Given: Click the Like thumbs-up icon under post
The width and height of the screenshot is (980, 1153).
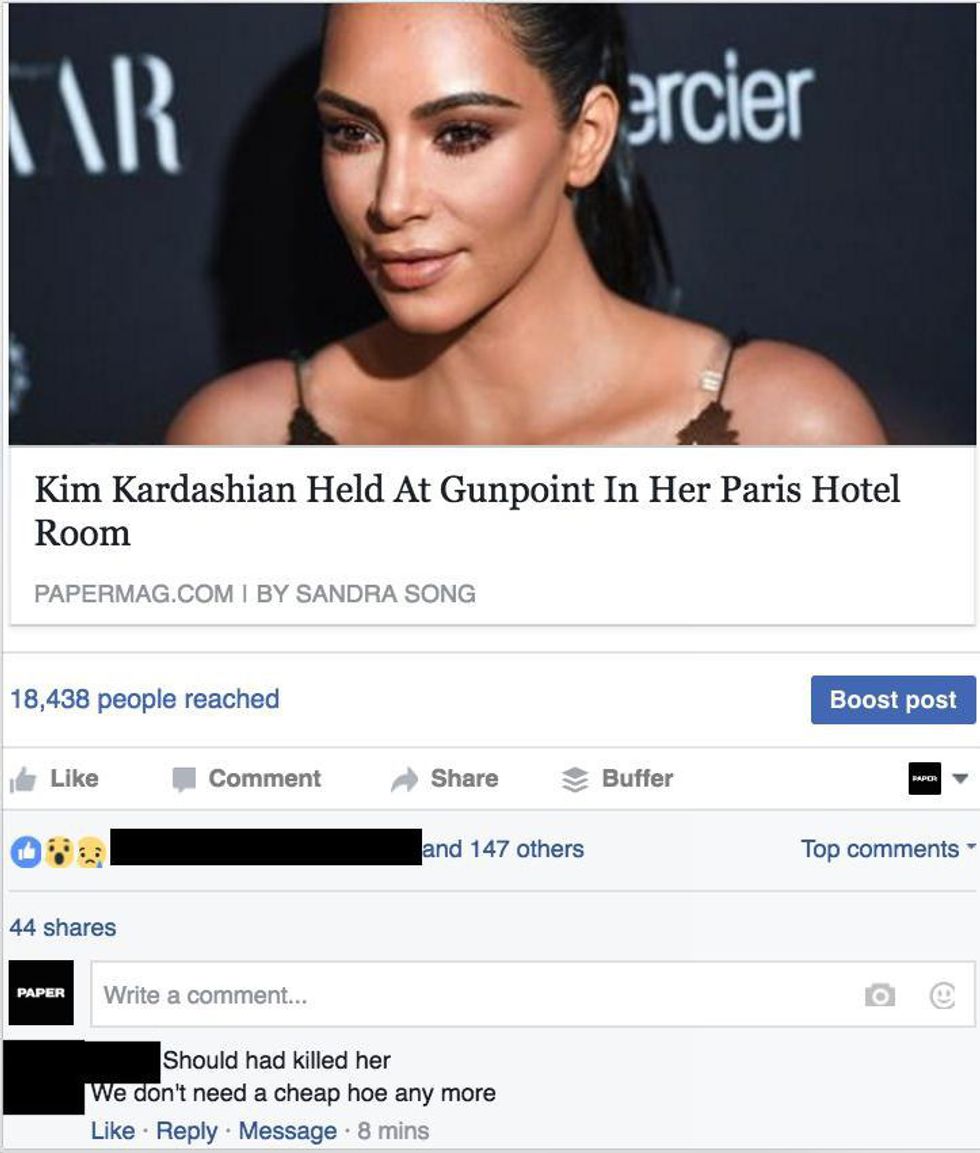Looking at the screenshot, I should pyautogui.click(x=23, y=779).
